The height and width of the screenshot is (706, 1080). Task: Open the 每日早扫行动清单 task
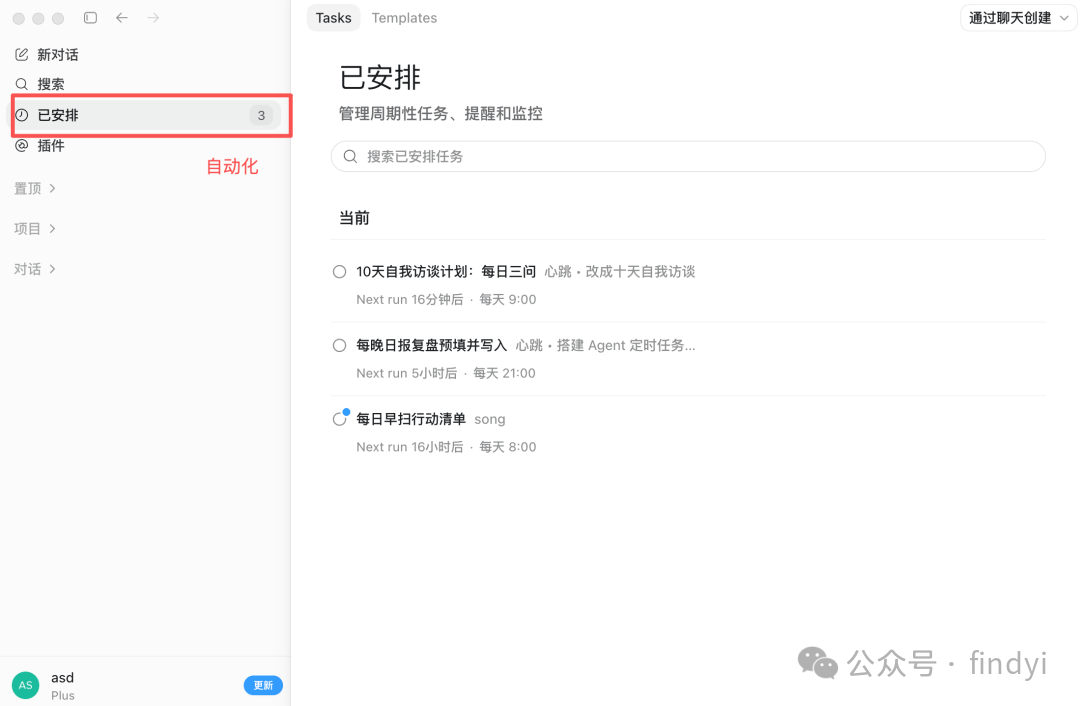click(x=411, y=419)
